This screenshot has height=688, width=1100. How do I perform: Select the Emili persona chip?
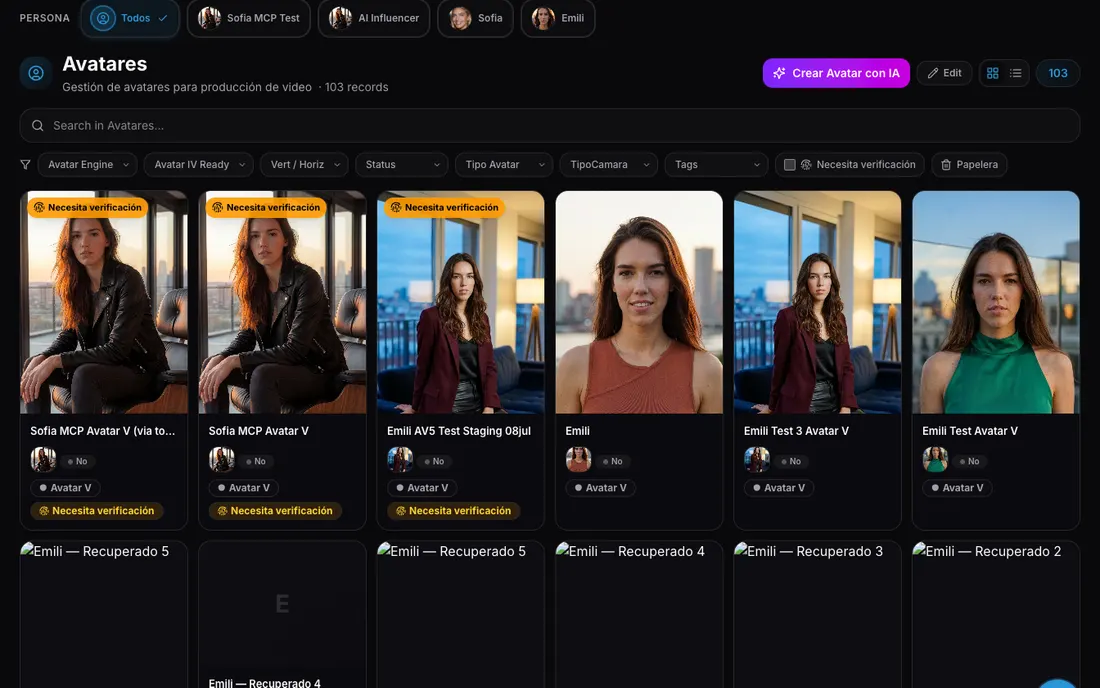(558, 18)
